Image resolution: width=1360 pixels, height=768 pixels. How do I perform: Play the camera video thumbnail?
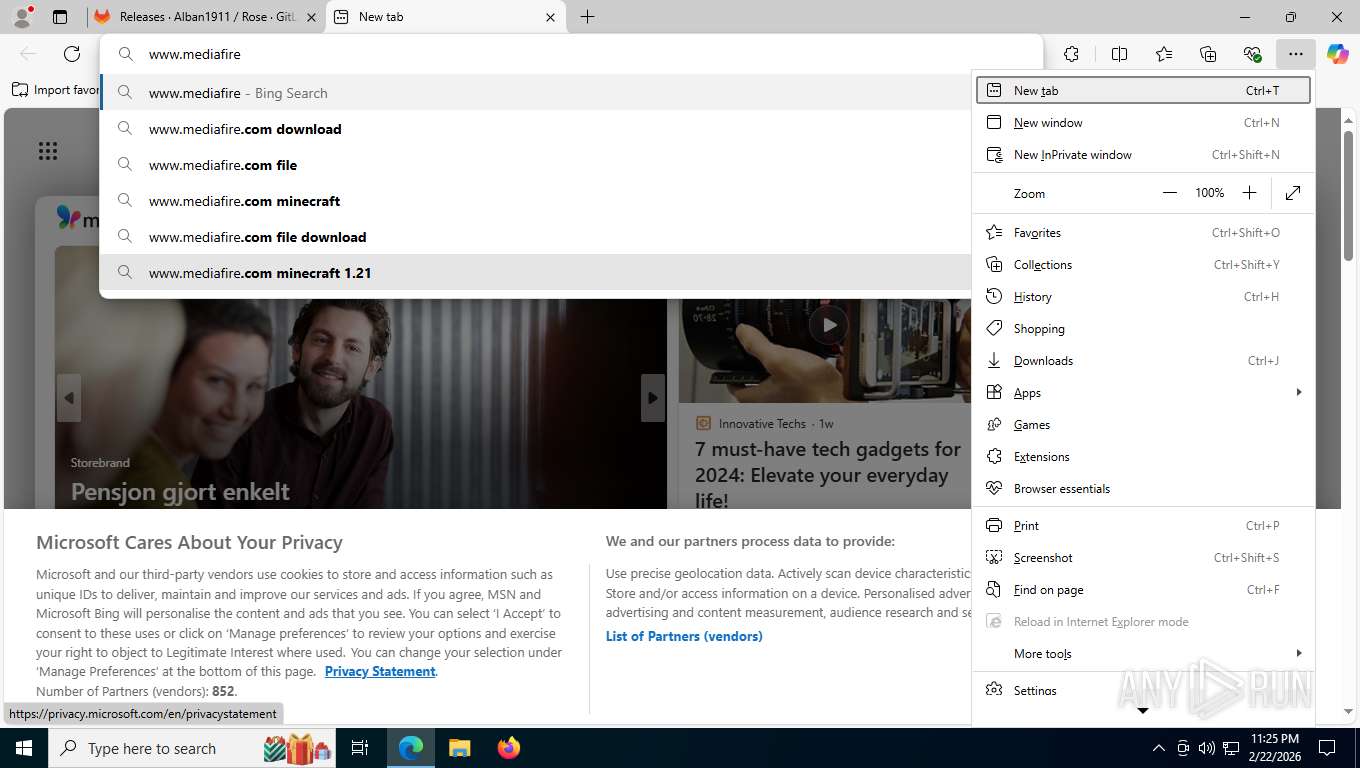tap(828, 324)
